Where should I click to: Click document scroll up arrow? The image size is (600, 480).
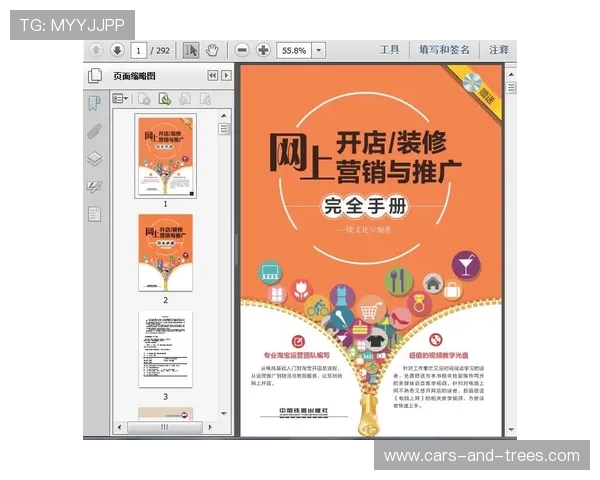[x=511, y=74]
